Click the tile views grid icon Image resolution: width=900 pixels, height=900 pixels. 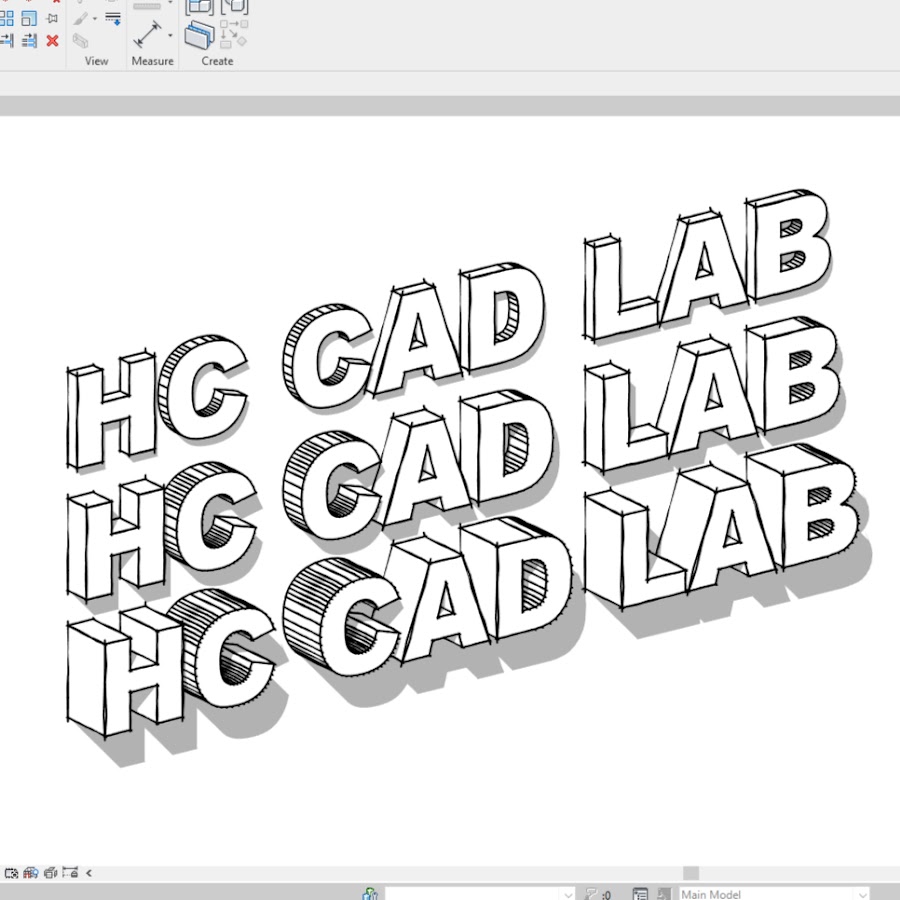(6, 18)
